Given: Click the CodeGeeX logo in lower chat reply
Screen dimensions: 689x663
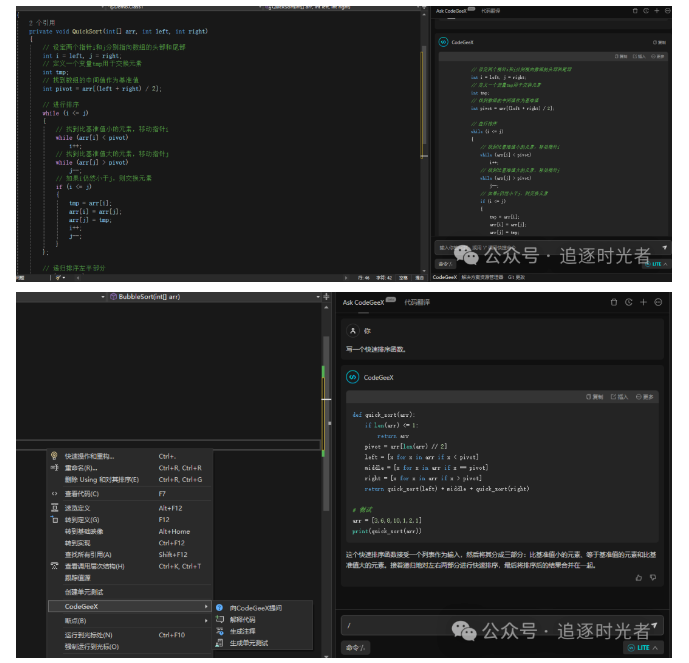Looking at the screenshot, I should [352, 377].
